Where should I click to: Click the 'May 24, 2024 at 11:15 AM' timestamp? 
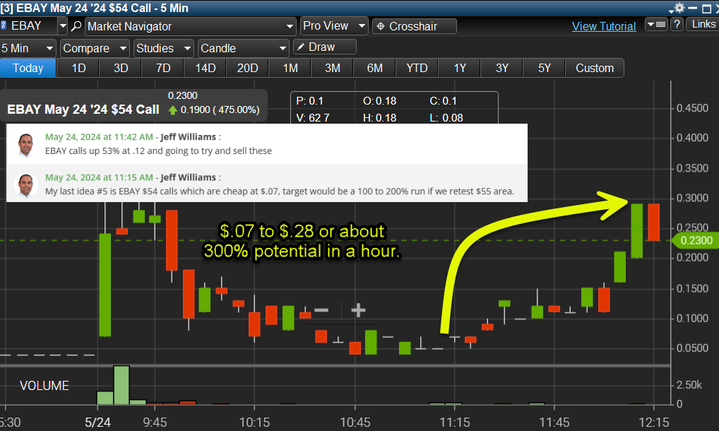pos(99,177)
